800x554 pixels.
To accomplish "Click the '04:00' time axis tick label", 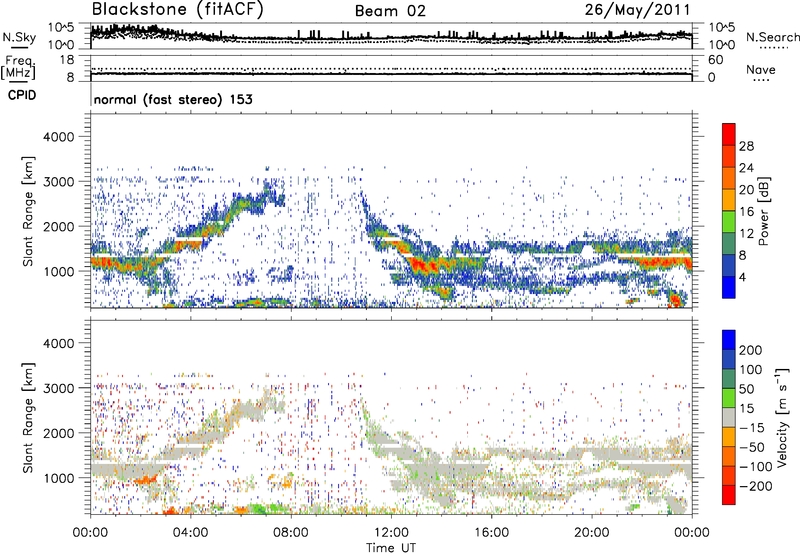I will (190, 533).
